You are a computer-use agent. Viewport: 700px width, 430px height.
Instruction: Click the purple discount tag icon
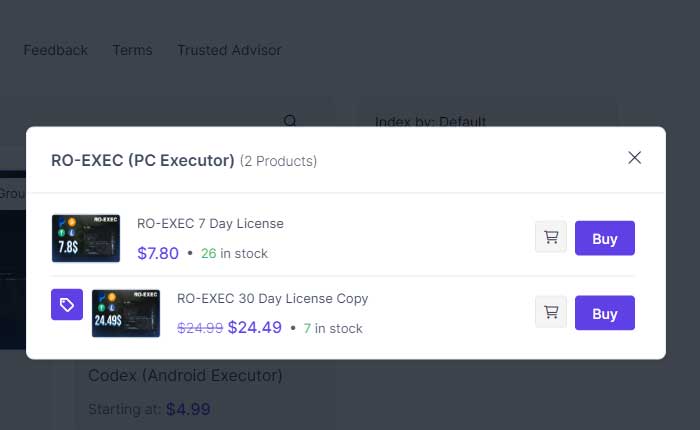[x=67, y=305]
